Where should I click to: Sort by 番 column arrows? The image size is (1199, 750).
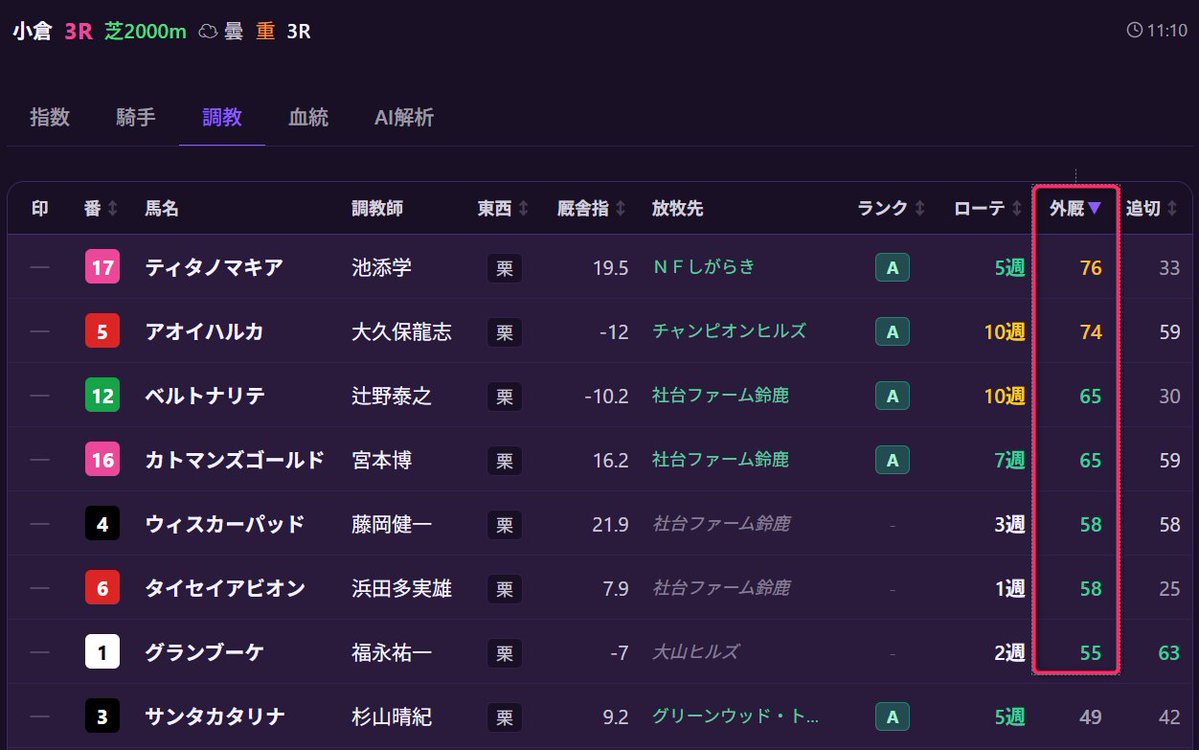(113, 208)
